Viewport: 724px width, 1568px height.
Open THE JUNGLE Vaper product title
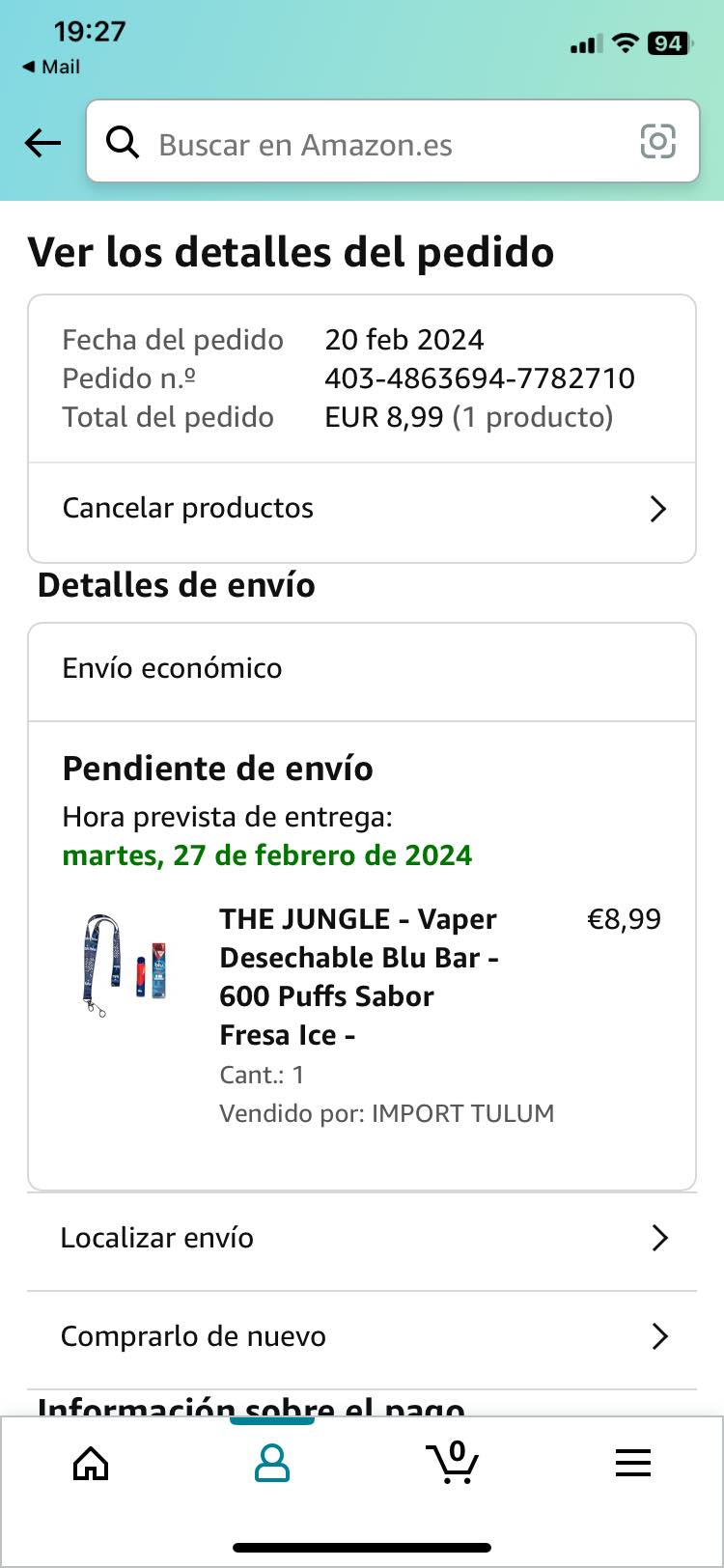point(358,976)
